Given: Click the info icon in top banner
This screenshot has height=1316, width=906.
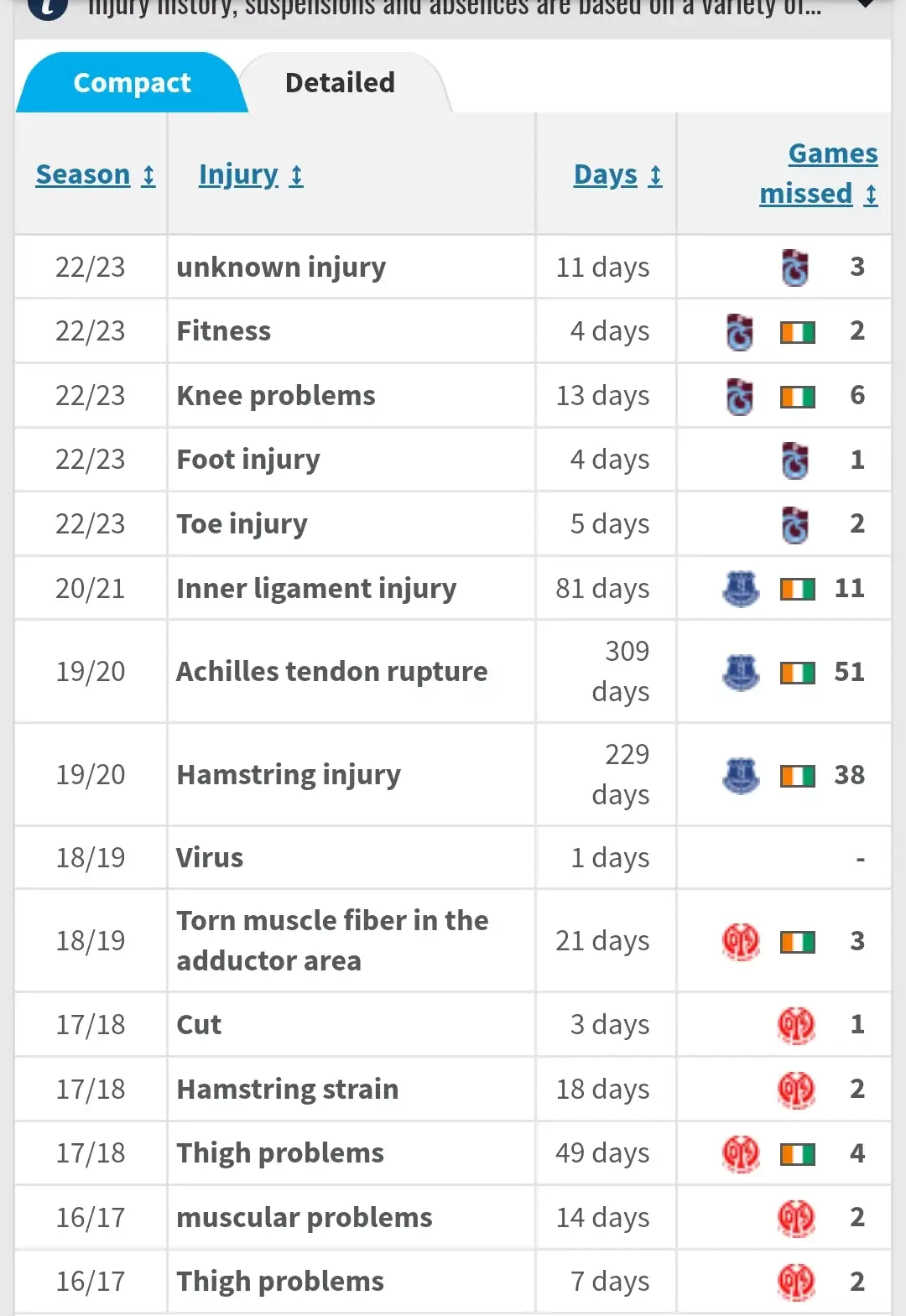Looking at the screenshot, I should (47, 7).
